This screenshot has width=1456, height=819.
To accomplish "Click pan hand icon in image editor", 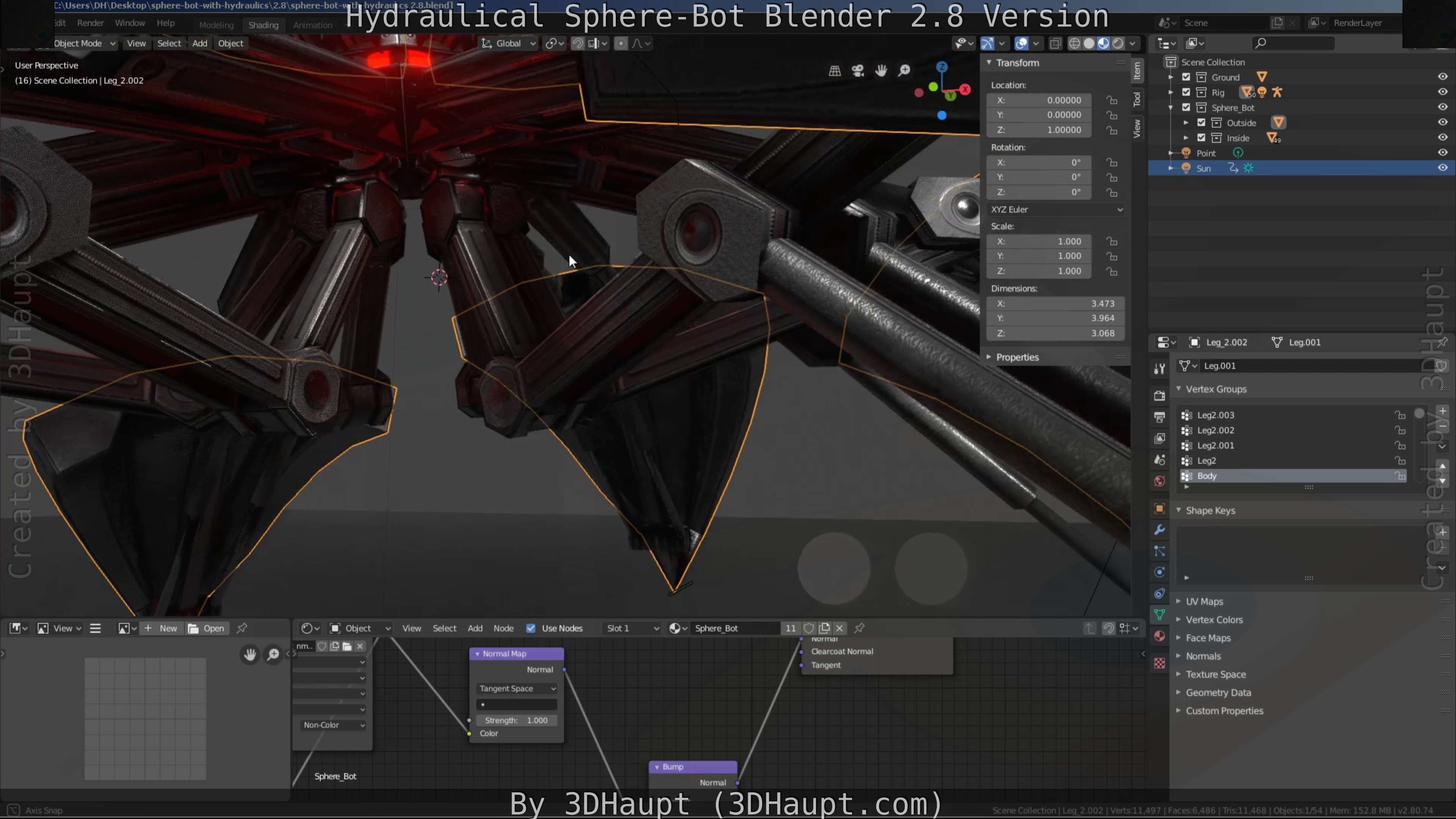I will [x=250, y=654].
